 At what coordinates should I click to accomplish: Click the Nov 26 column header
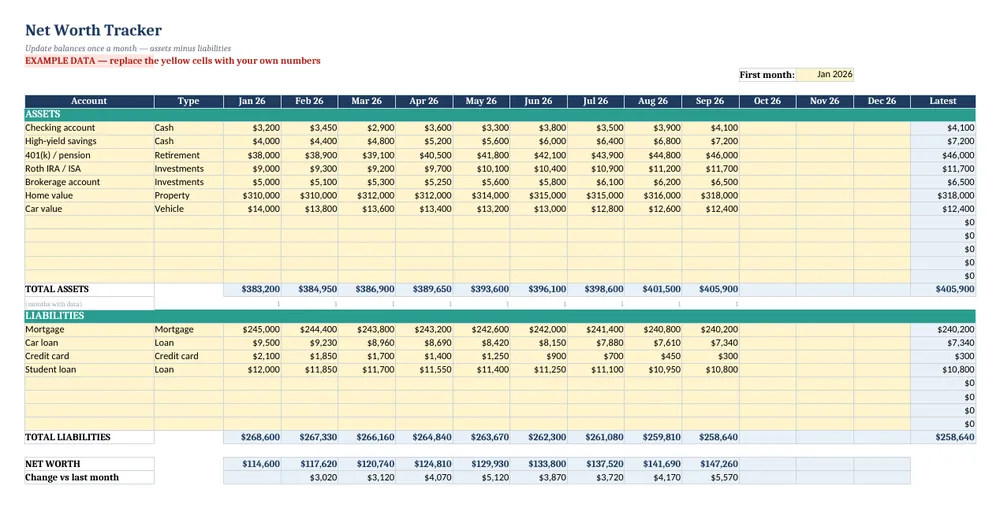coord(825,101)
